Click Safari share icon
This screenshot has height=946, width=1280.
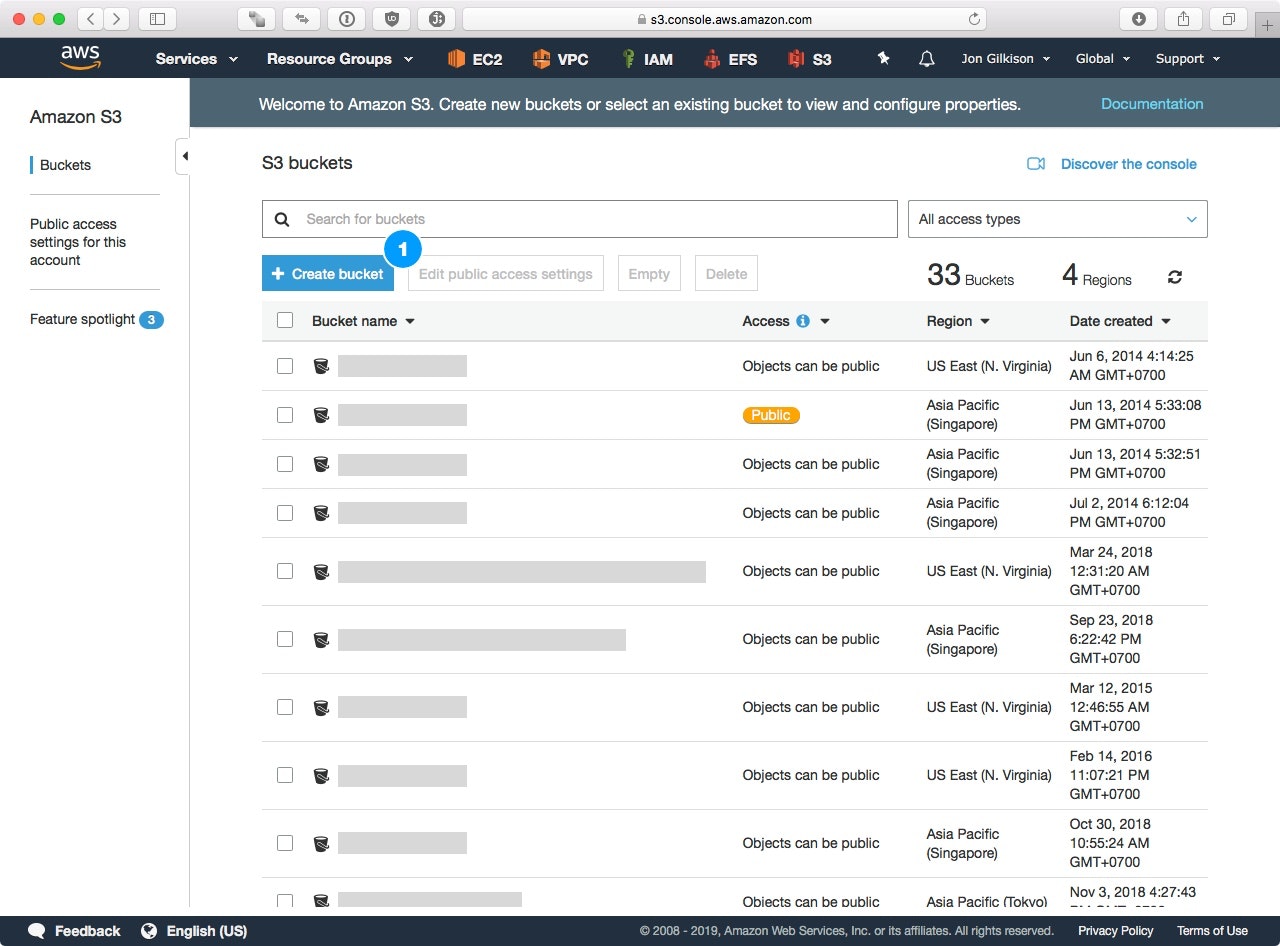(1183, 19)
